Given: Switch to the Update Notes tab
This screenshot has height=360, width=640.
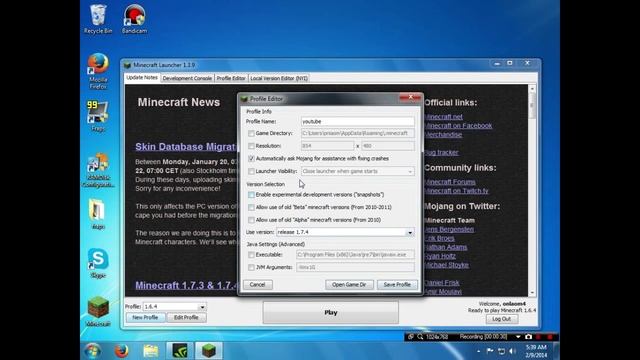Looking at the screenshot, I should (x=142, y=78).
